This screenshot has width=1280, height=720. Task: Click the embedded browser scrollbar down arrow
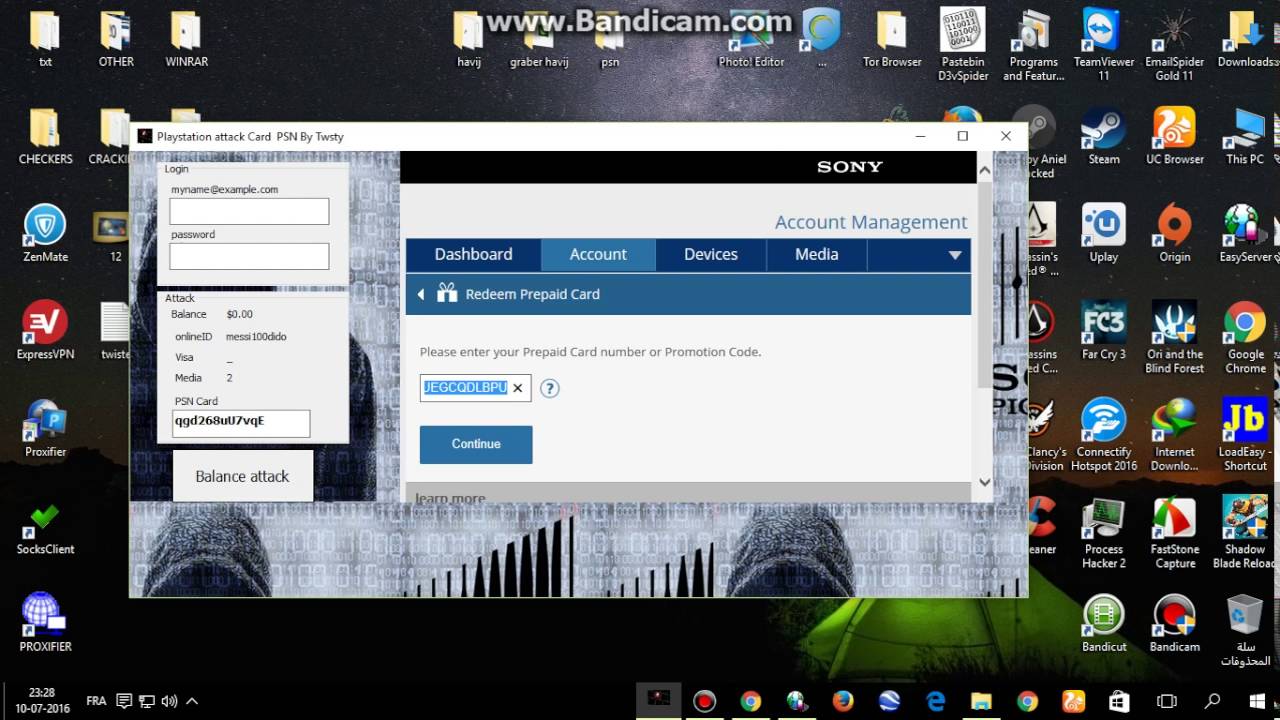(x=984, y=482)
